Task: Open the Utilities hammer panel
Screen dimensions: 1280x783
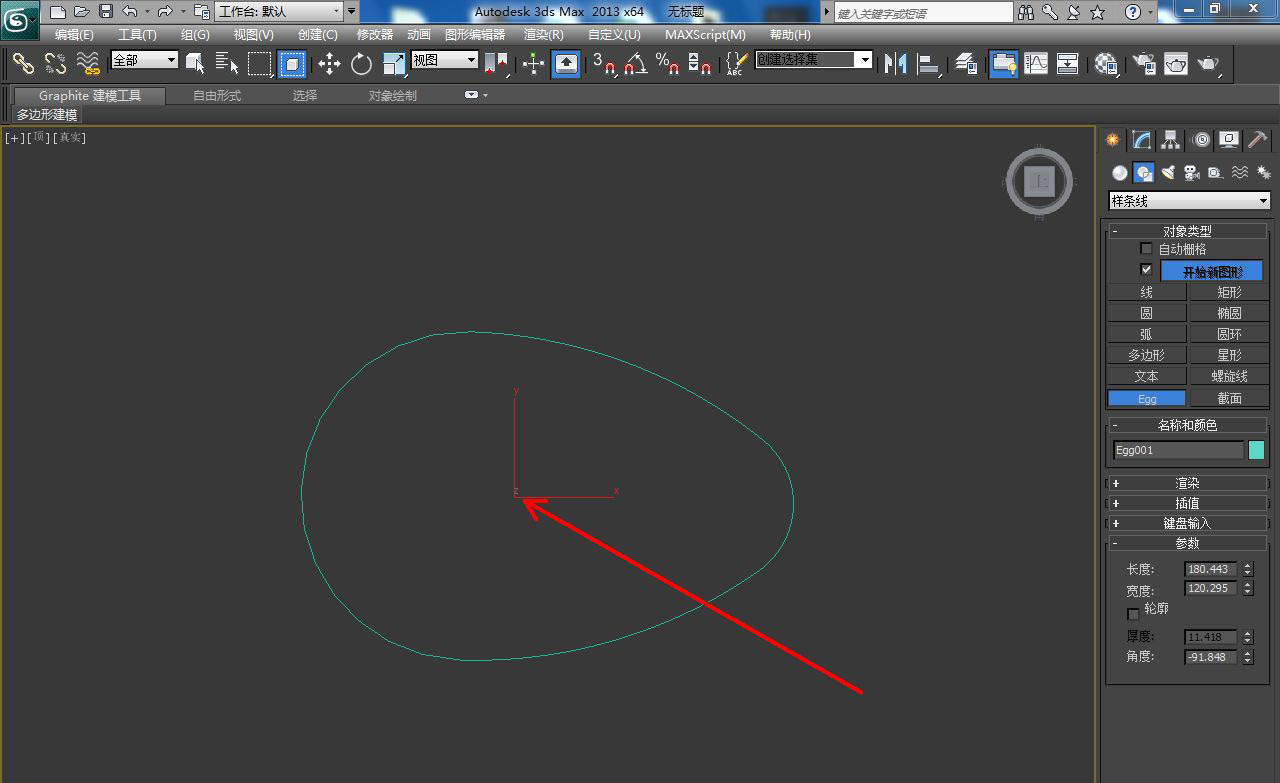Action: click(x=1258, y=141)
